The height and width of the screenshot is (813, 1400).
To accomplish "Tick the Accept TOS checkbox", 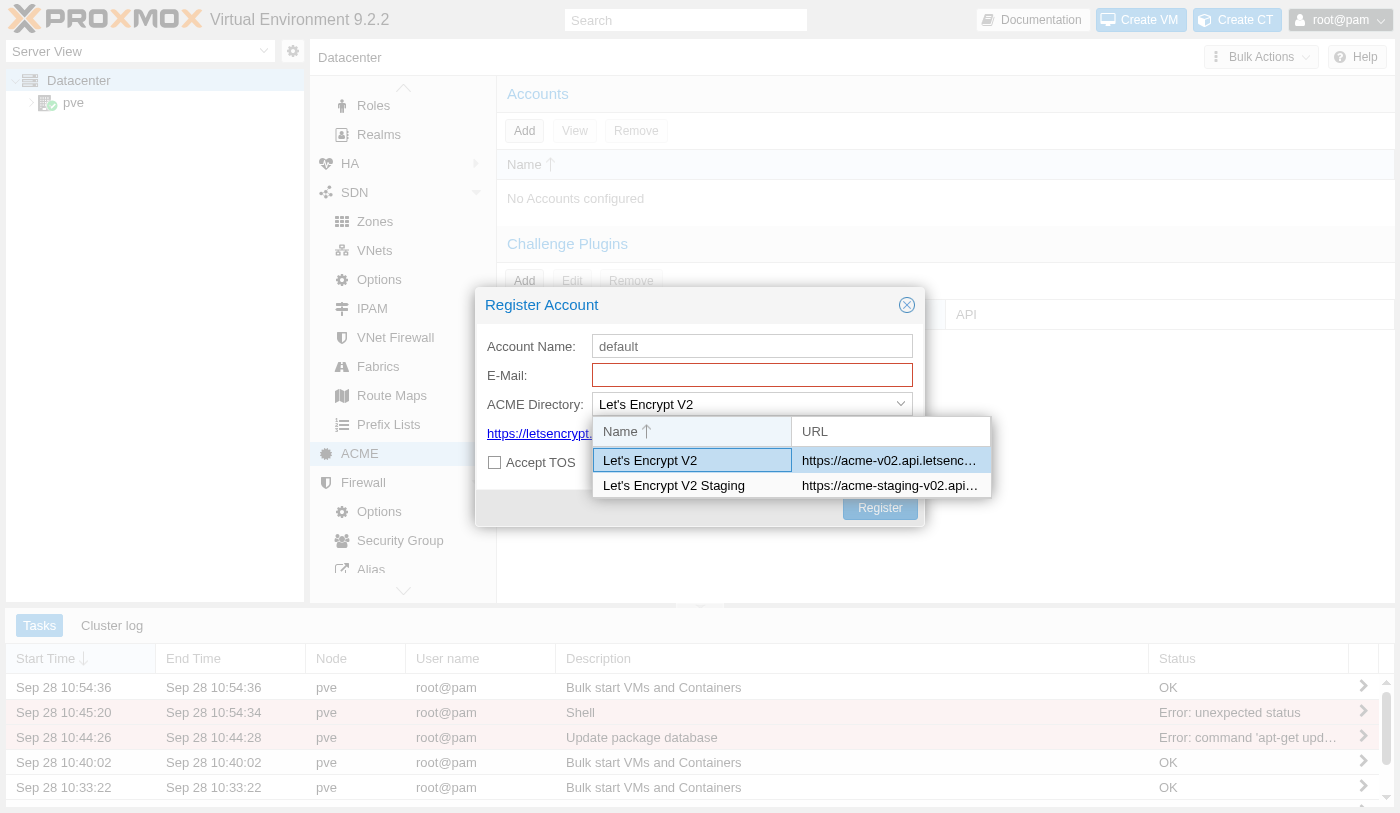I will click(x=494, y=463).
